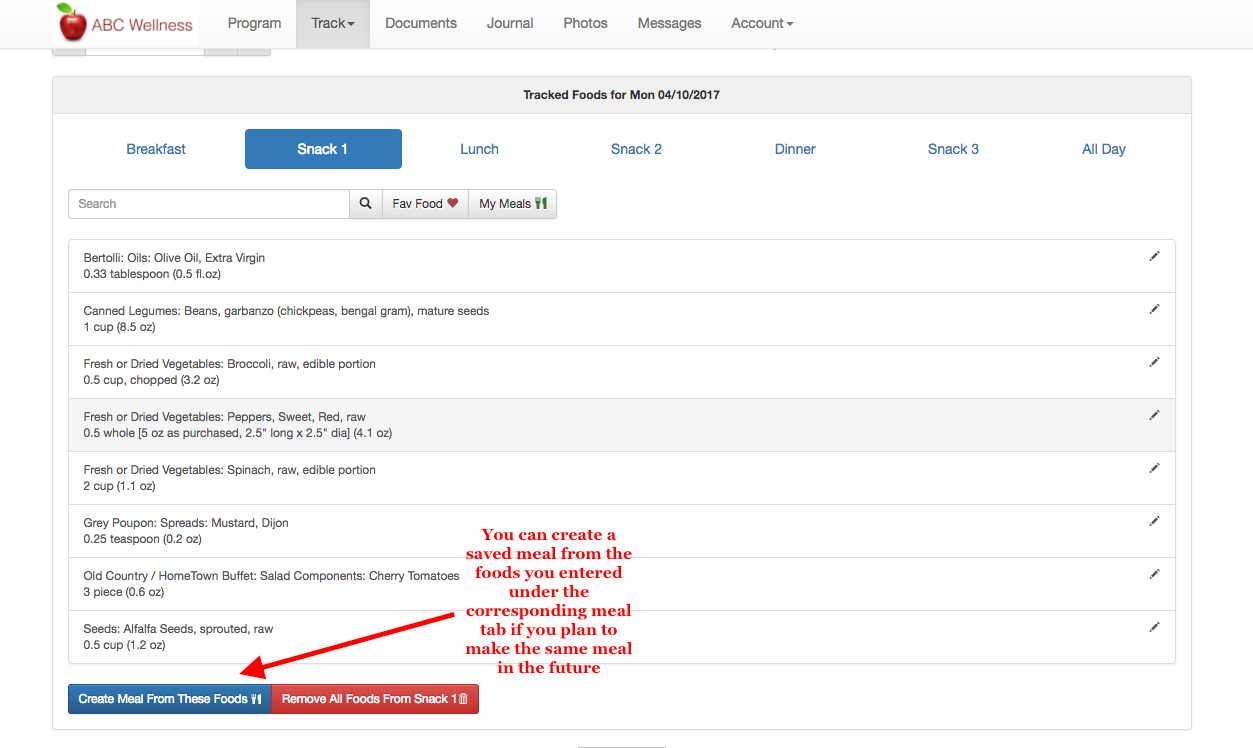Edit the Bertolli Olive Oil entry pencil

[x=1154, y=256]
